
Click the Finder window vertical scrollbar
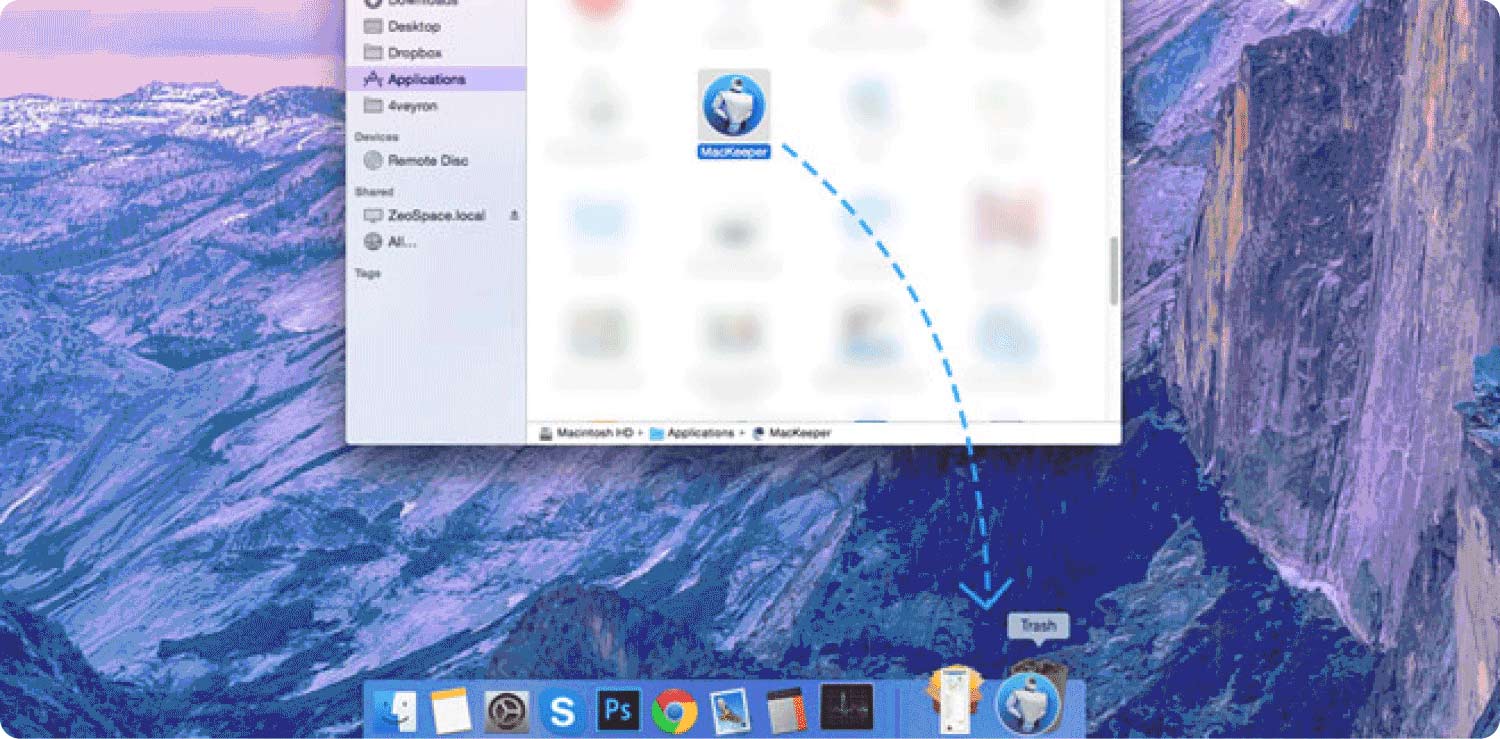[x=1113, y=270]
